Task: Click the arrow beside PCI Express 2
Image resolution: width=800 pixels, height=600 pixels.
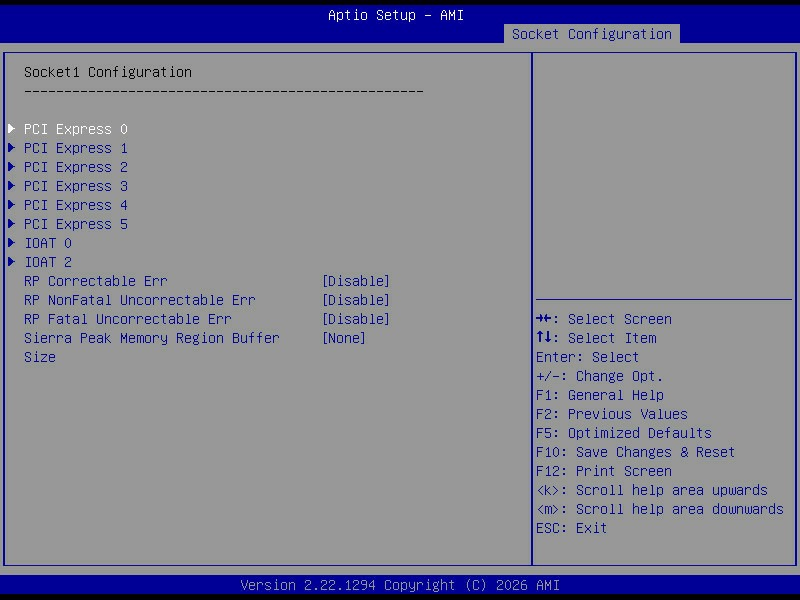Action: pyautogui.click(x=11, y=167)
